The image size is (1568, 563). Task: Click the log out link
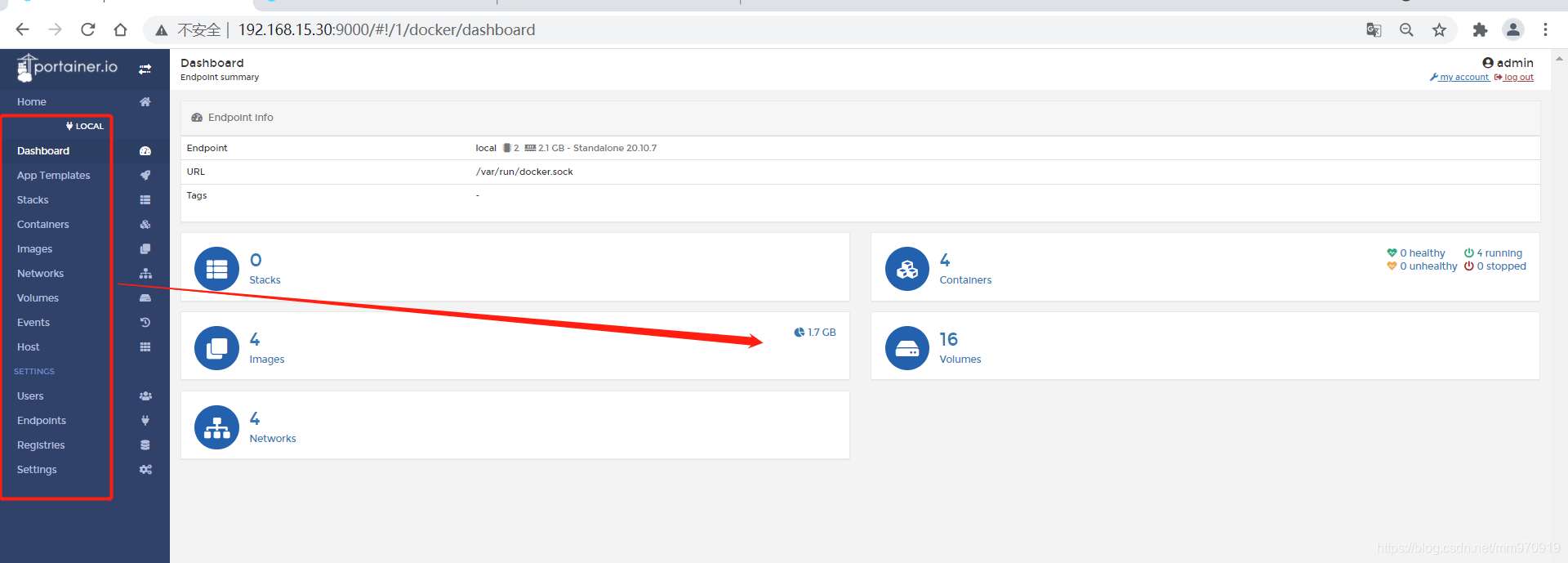point(1518,78)
